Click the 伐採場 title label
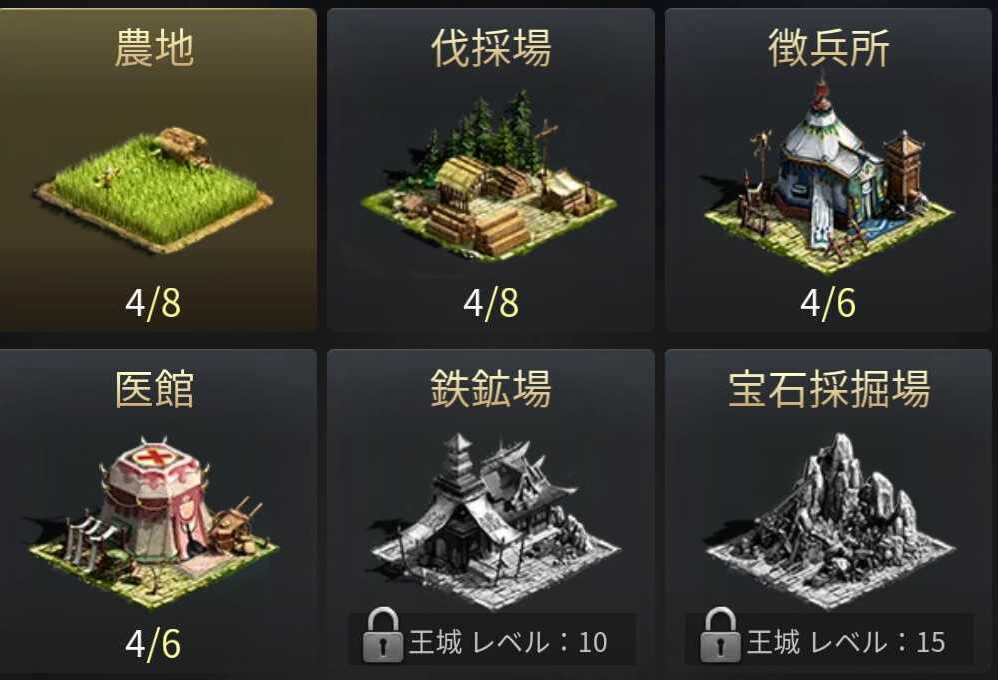This screenshot has width=998, height=680. (x=491, y=48)
